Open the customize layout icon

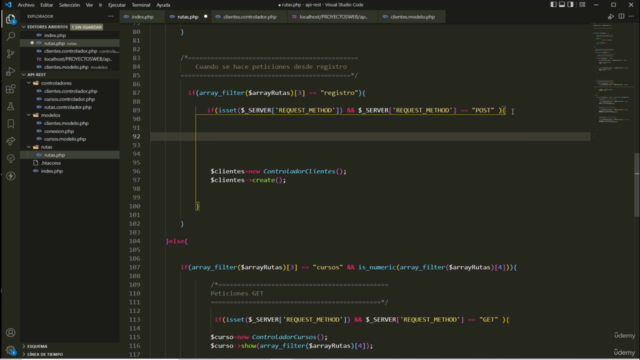[582, 5]
